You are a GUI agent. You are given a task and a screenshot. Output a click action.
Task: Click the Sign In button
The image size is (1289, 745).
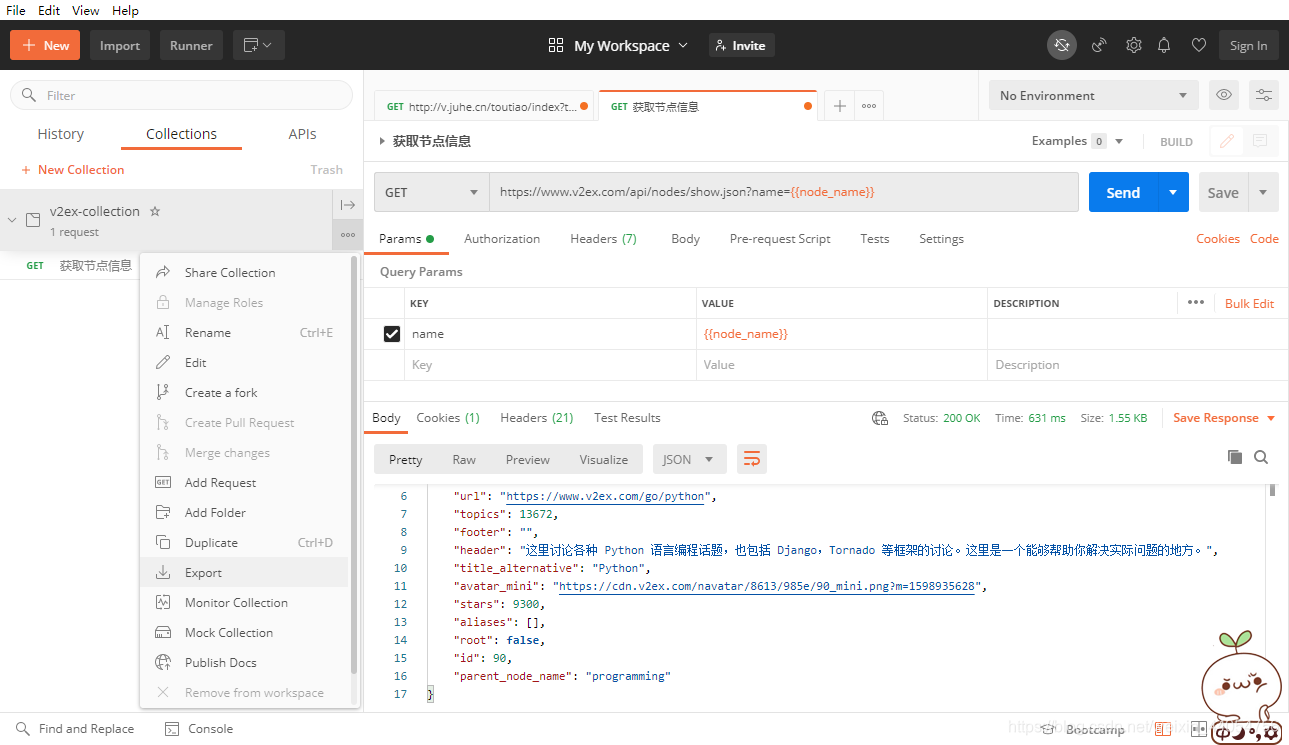coord(1248,45)
